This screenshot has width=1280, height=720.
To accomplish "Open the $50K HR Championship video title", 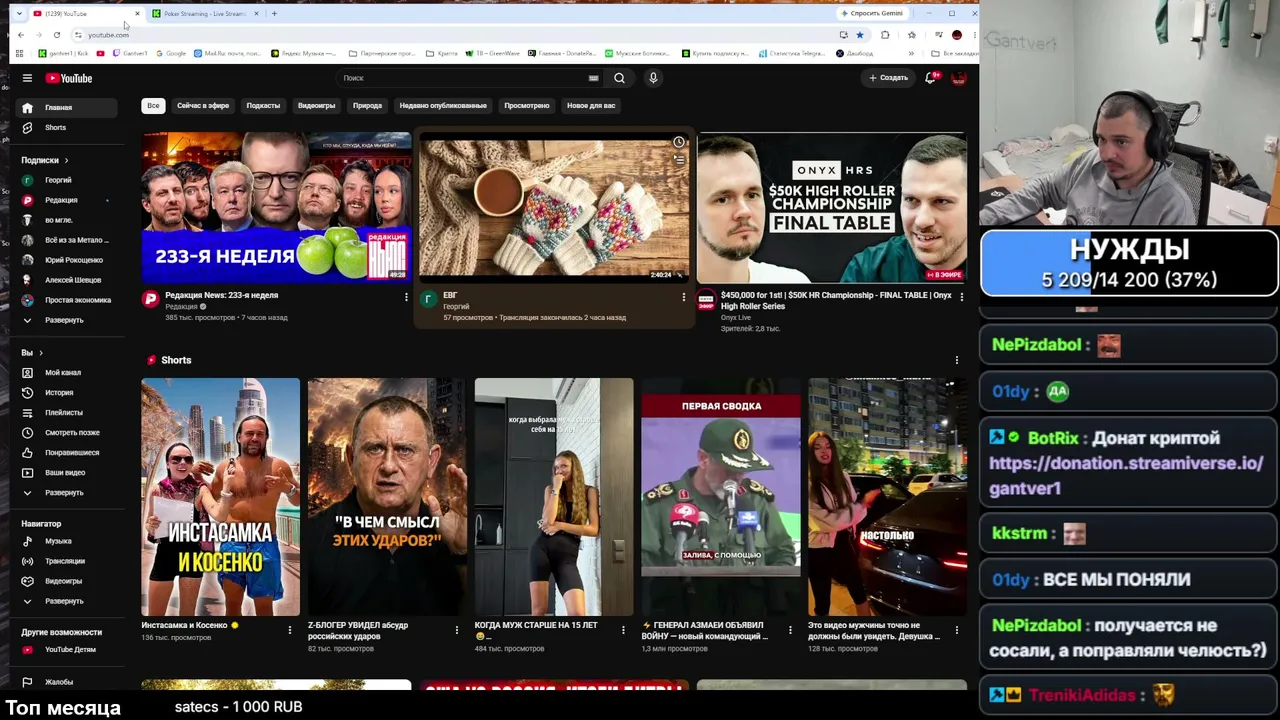I will [836, 300].
